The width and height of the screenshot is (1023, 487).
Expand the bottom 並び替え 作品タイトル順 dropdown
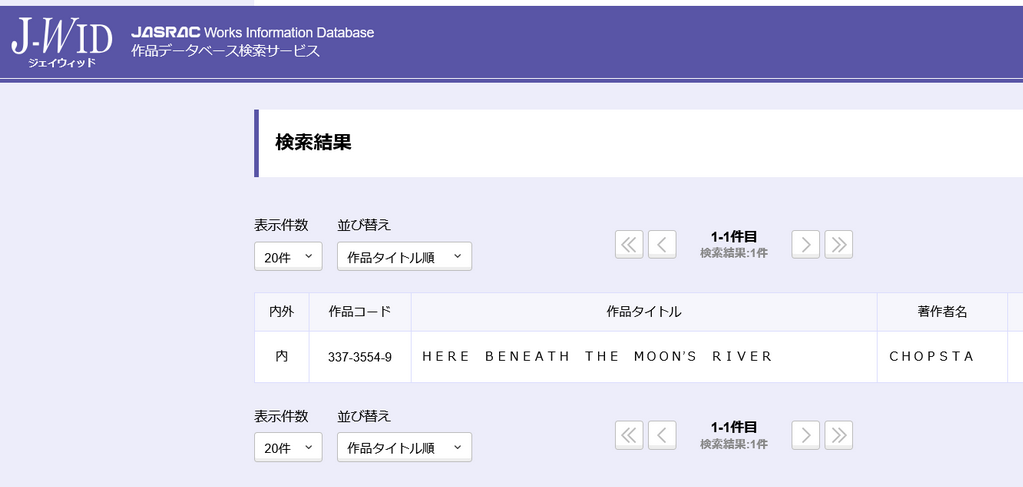click(x=404, y=448)
